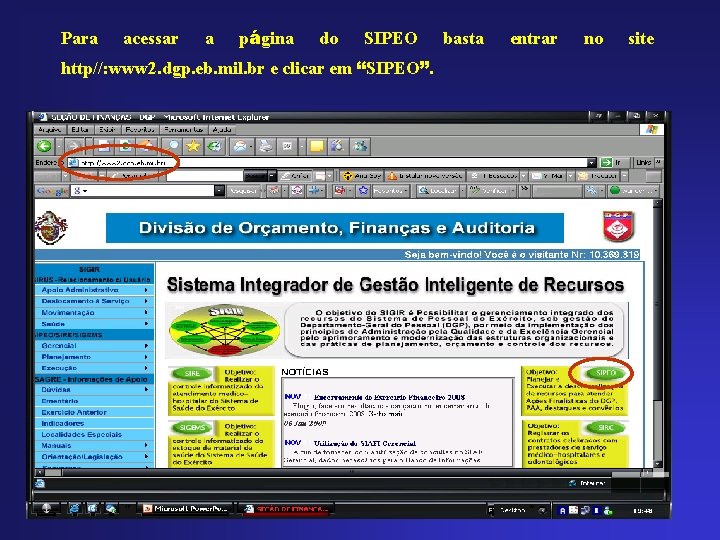Image resolution: width=720 pixels, height=540 pixels.
Task: Click the blue star bookmark icon on Google toolbar
Action: (363, 190)
